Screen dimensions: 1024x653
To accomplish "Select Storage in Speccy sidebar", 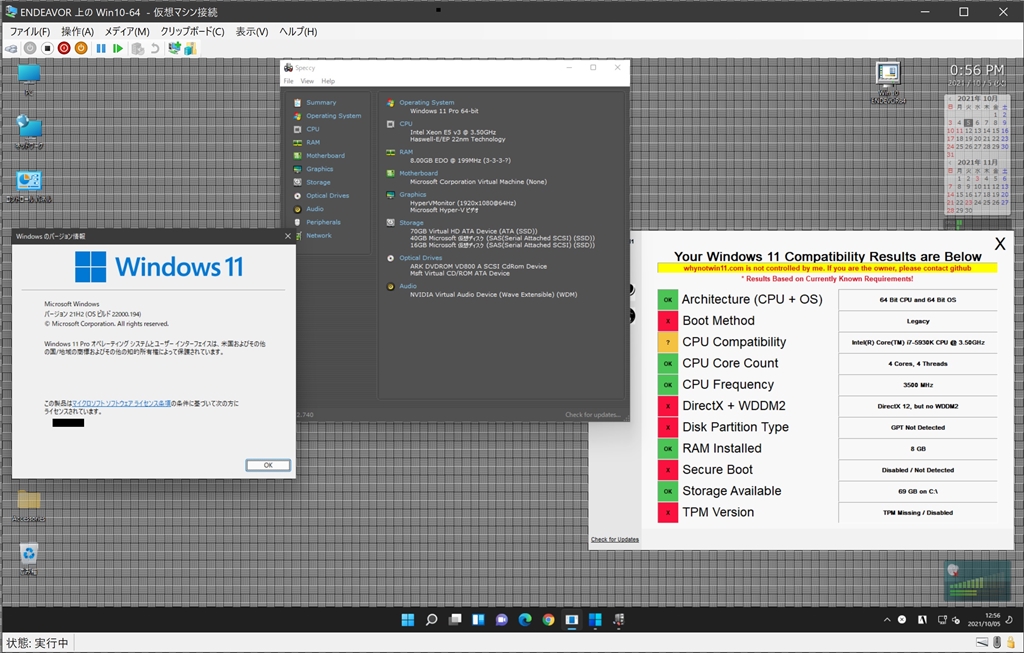I will (x=318, y=182).
